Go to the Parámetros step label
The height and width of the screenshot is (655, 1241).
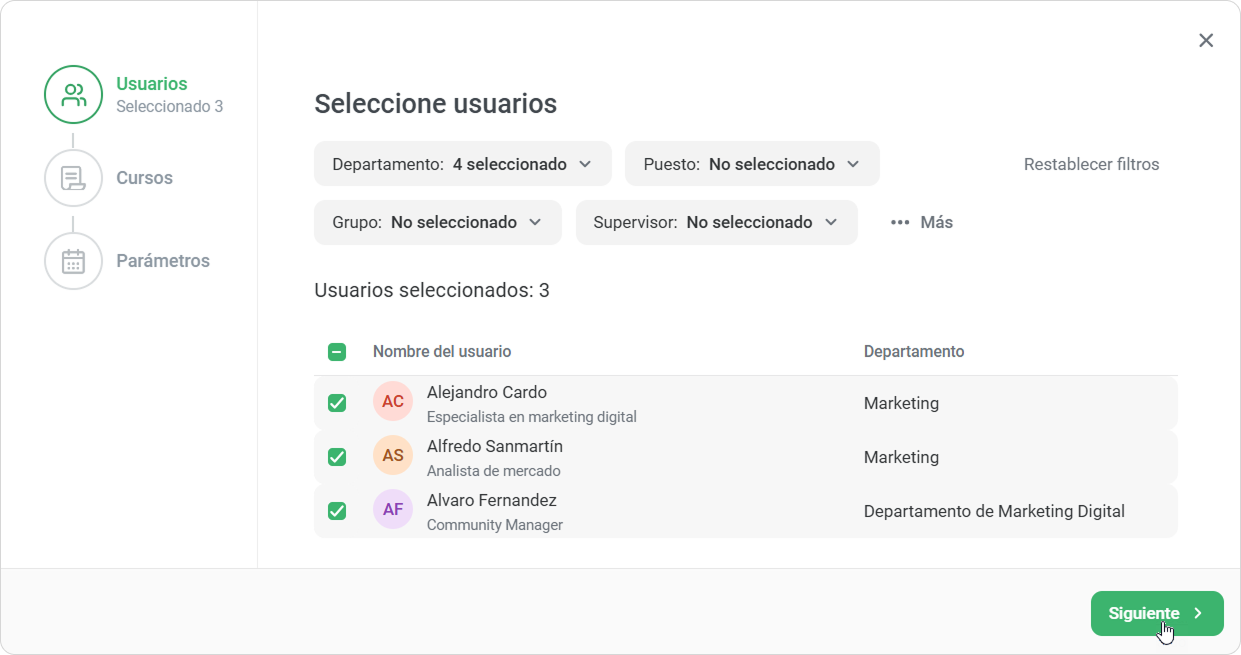163,261
